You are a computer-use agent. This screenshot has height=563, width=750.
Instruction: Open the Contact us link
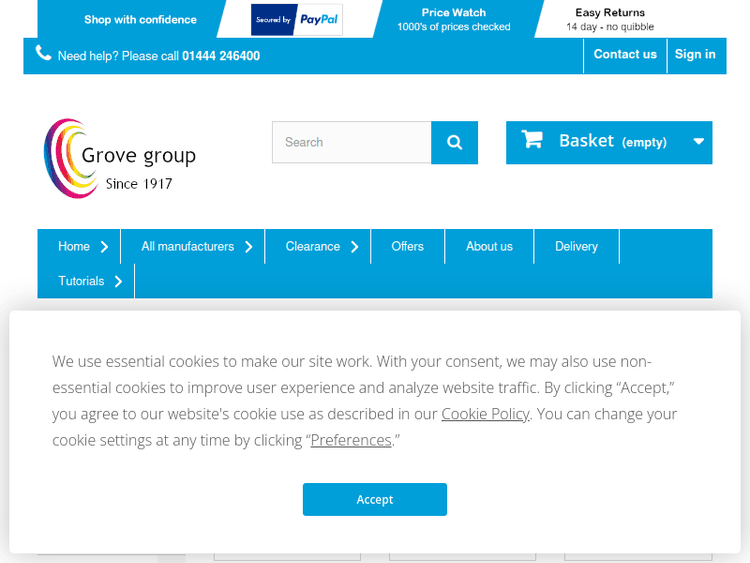point(625,55)
